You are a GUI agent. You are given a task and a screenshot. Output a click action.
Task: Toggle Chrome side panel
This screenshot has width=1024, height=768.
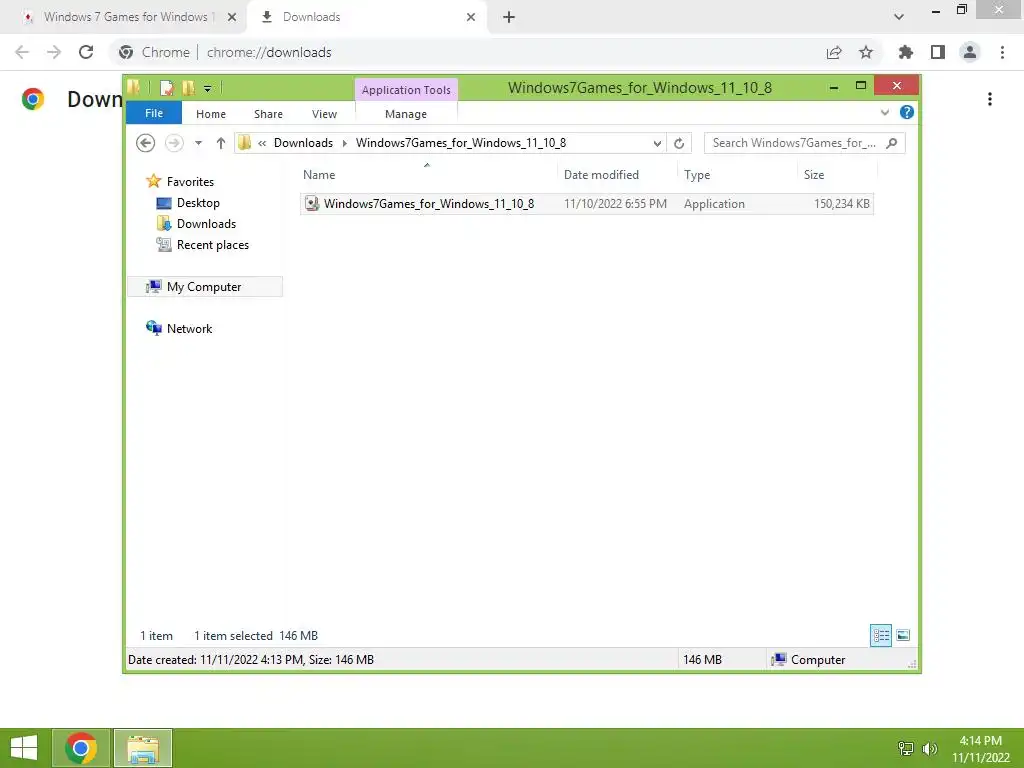[x=937, y=52]
